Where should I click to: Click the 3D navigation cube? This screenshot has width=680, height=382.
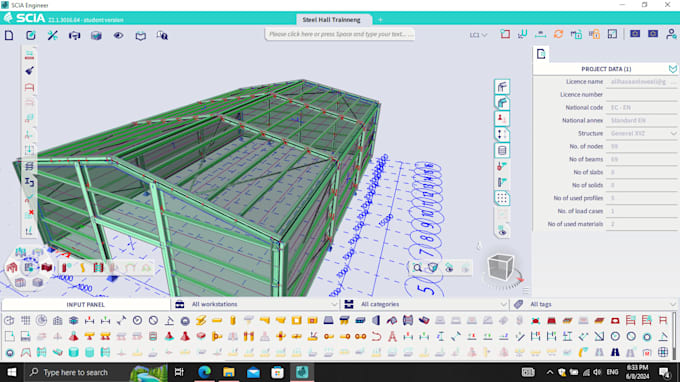tap(501, 268)
